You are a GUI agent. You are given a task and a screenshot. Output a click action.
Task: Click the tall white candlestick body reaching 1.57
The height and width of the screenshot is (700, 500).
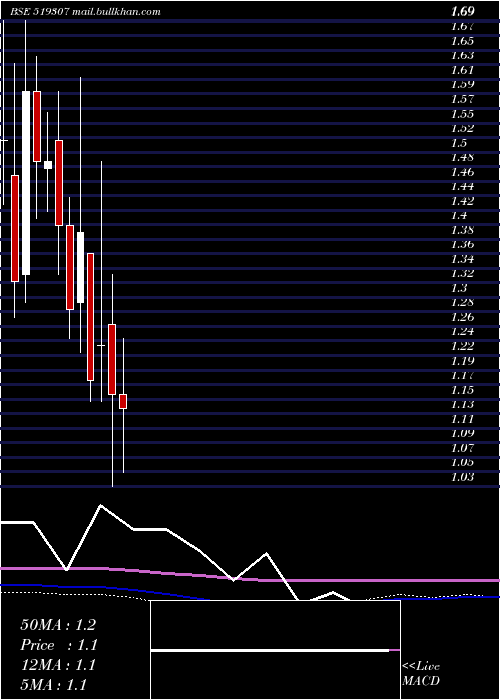pyautogui.click(x=26, y=183)
